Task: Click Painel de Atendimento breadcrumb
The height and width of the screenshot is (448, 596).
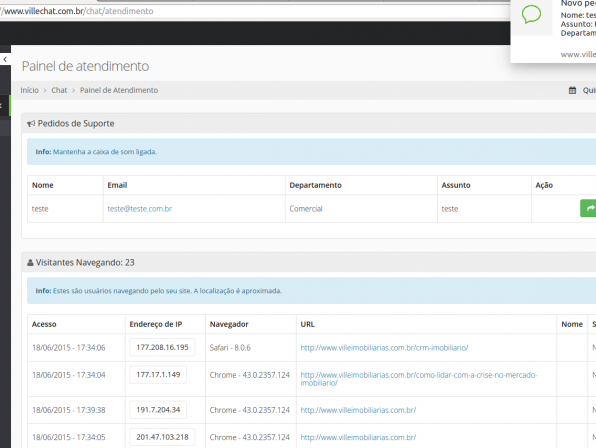Action: pyautogui.click(x=119, y=90)
